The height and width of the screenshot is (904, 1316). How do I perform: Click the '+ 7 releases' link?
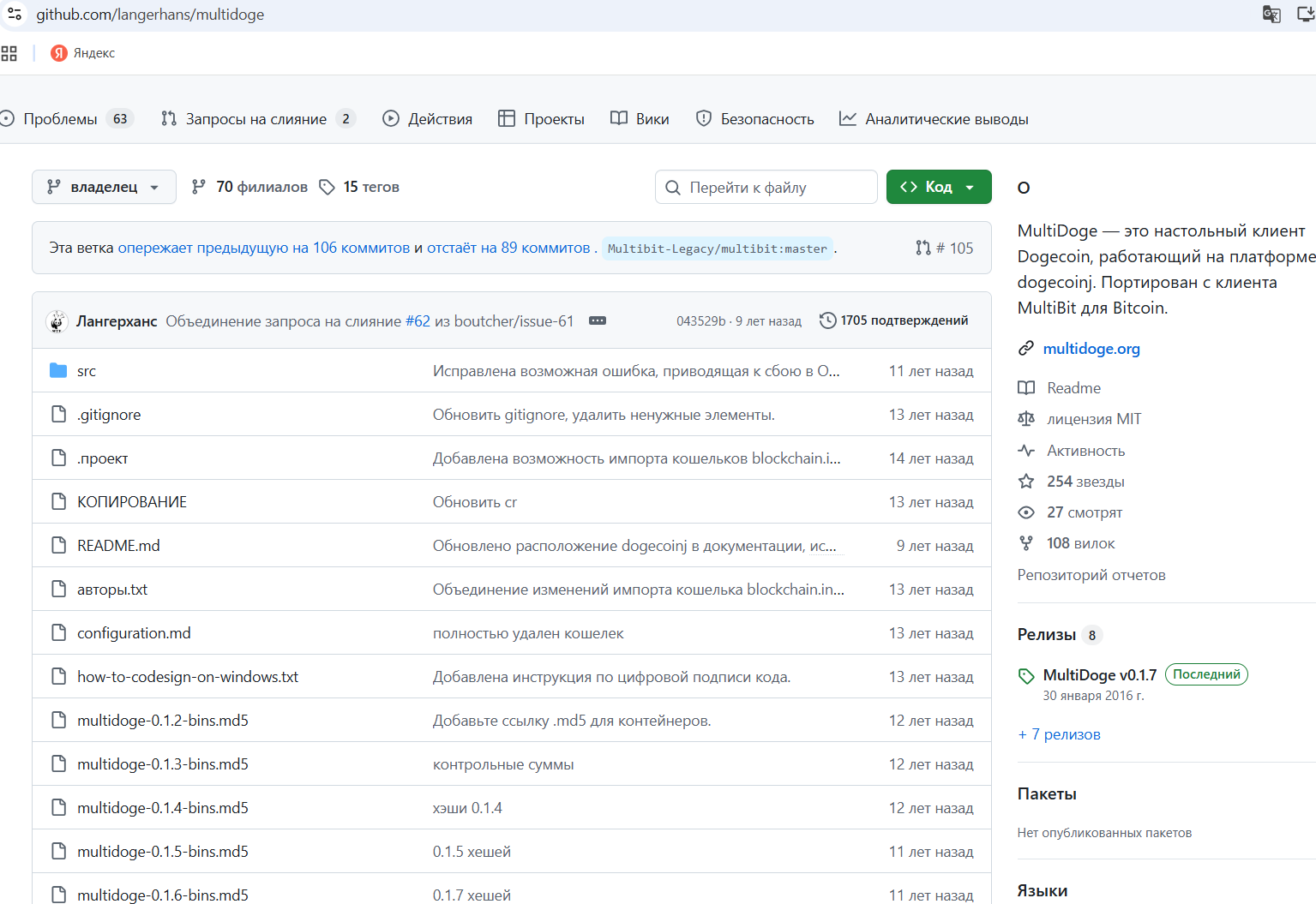pyautogui.click(x=1059, y=734)
